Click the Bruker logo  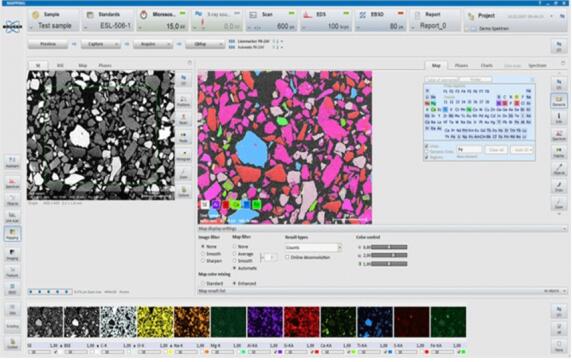12,27
